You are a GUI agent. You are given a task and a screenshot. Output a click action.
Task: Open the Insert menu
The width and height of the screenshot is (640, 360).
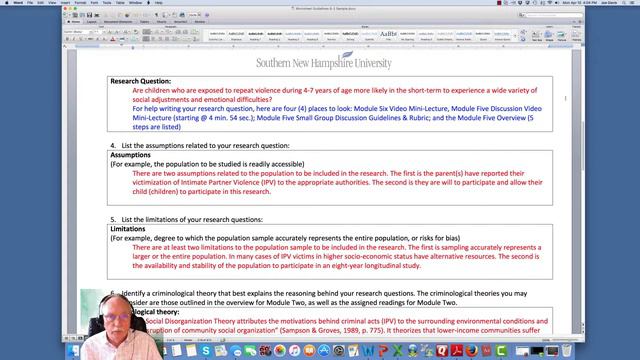(x=65, y=2)
